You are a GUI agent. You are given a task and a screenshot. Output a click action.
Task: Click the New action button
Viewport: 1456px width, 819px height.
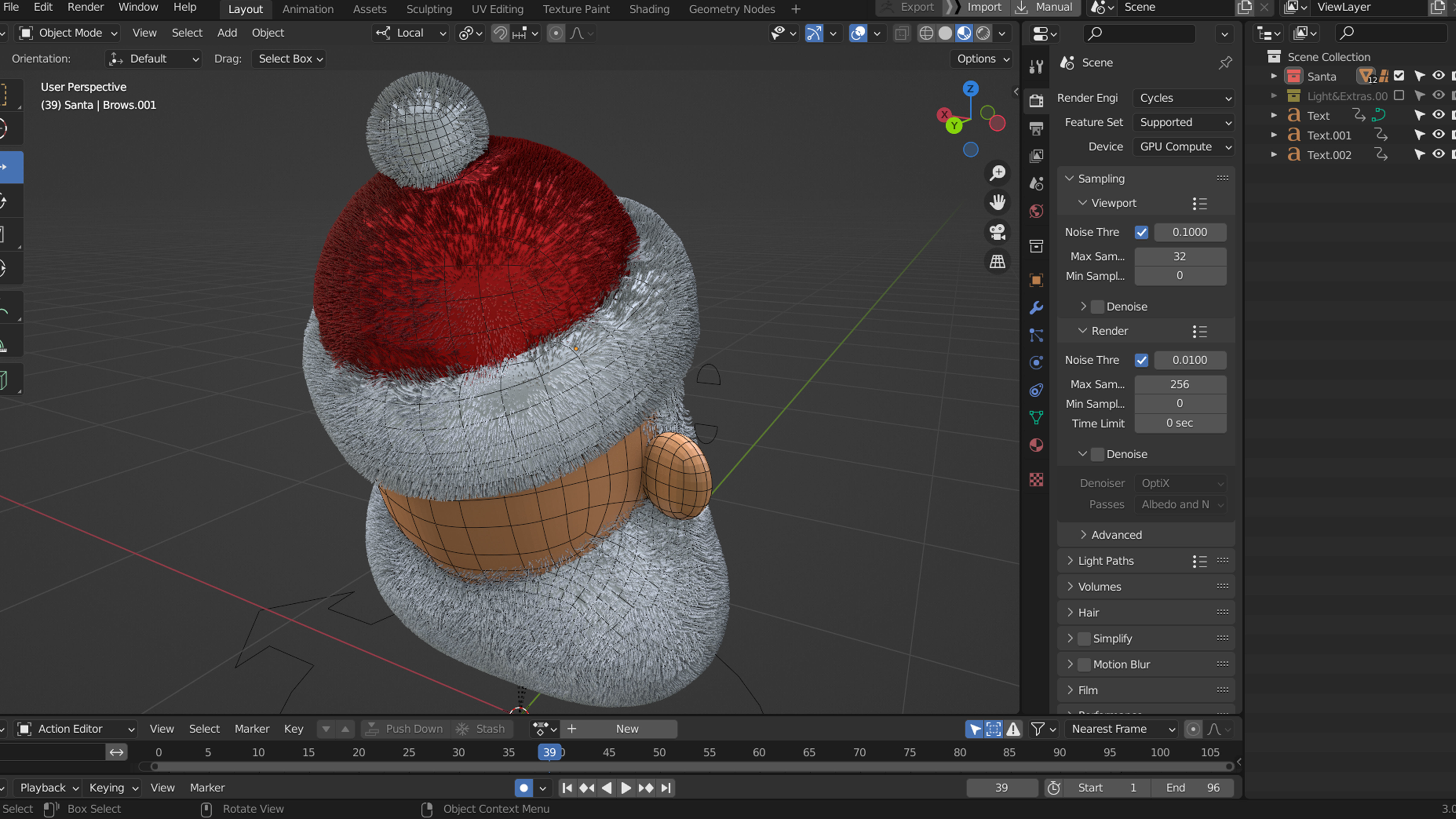(627, 729)
